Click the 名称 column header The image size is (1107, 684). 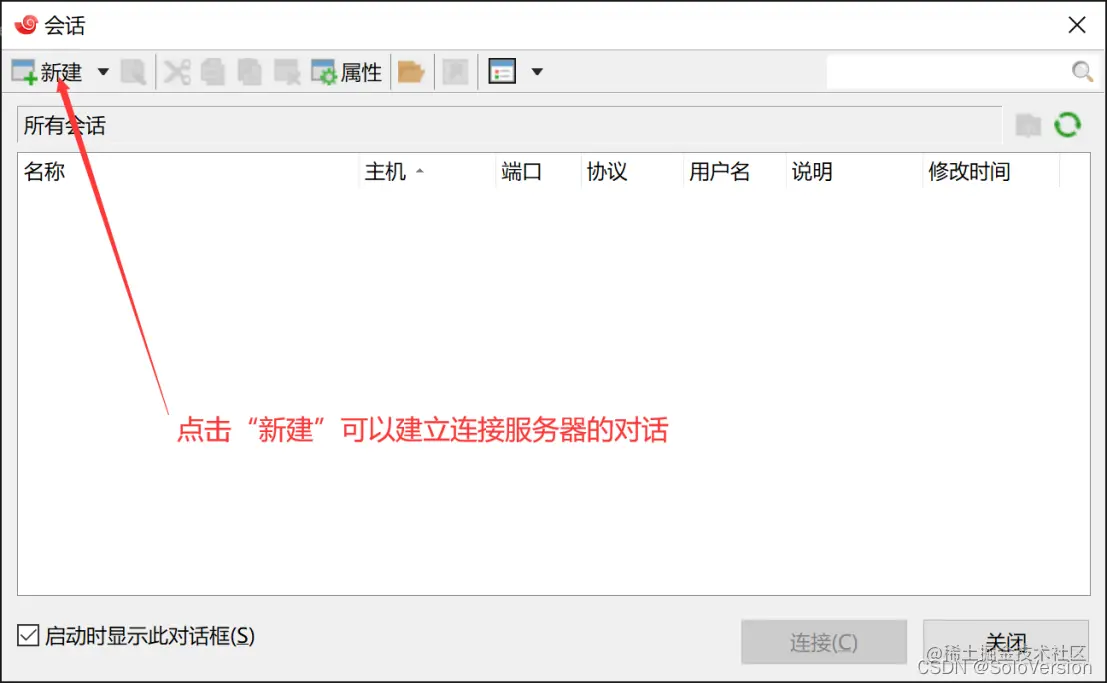click(44, 171)
